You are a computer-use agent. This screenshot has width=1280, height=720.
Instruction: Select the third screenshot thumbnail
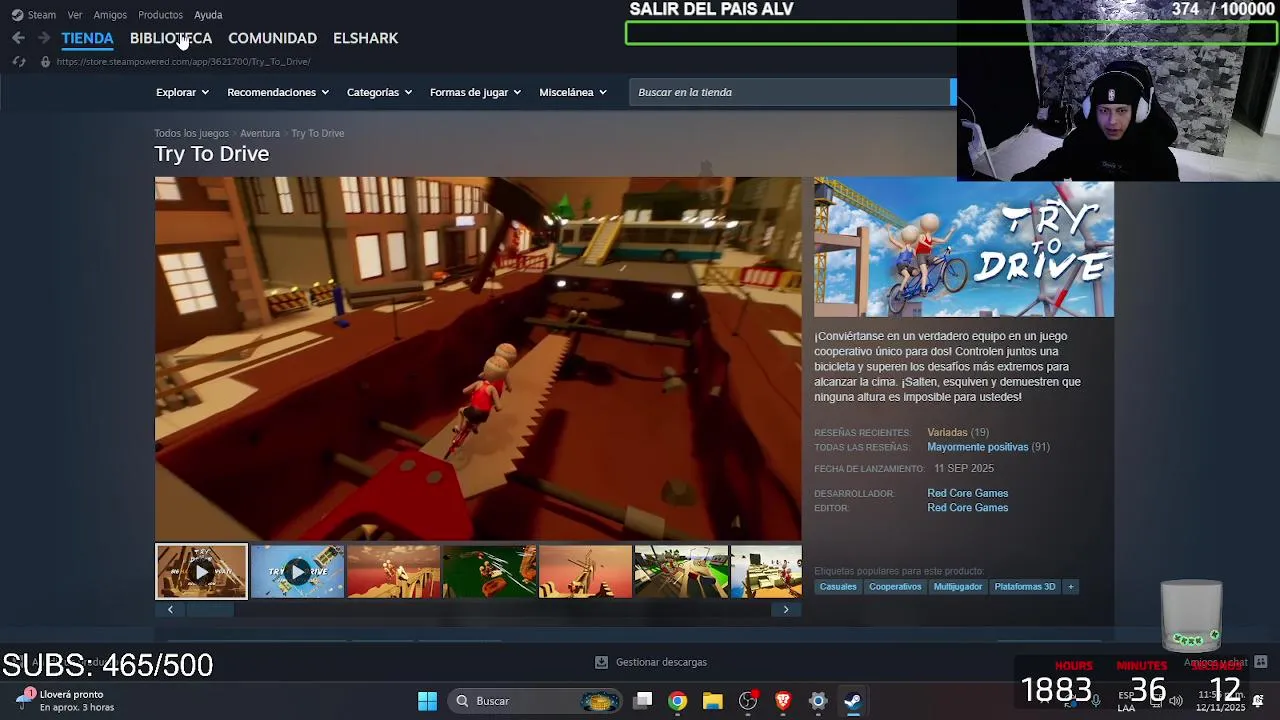pyautogui.click(x=393, y=572)
